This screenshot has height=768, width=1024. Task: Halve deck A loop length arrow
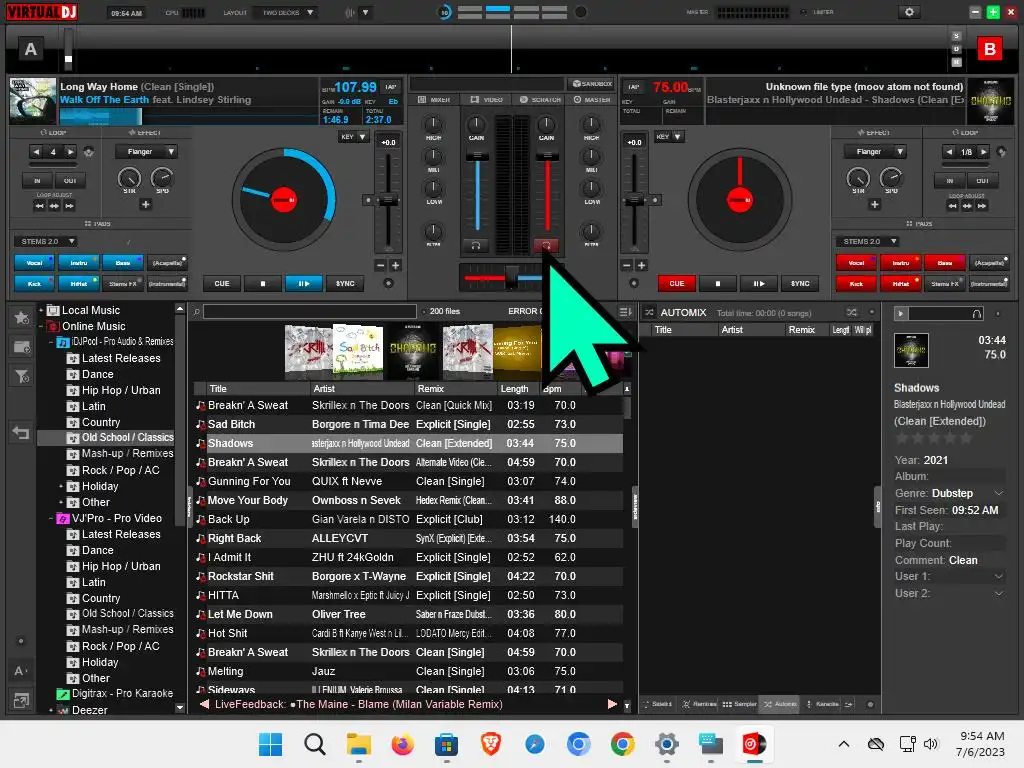click(37, 152)
